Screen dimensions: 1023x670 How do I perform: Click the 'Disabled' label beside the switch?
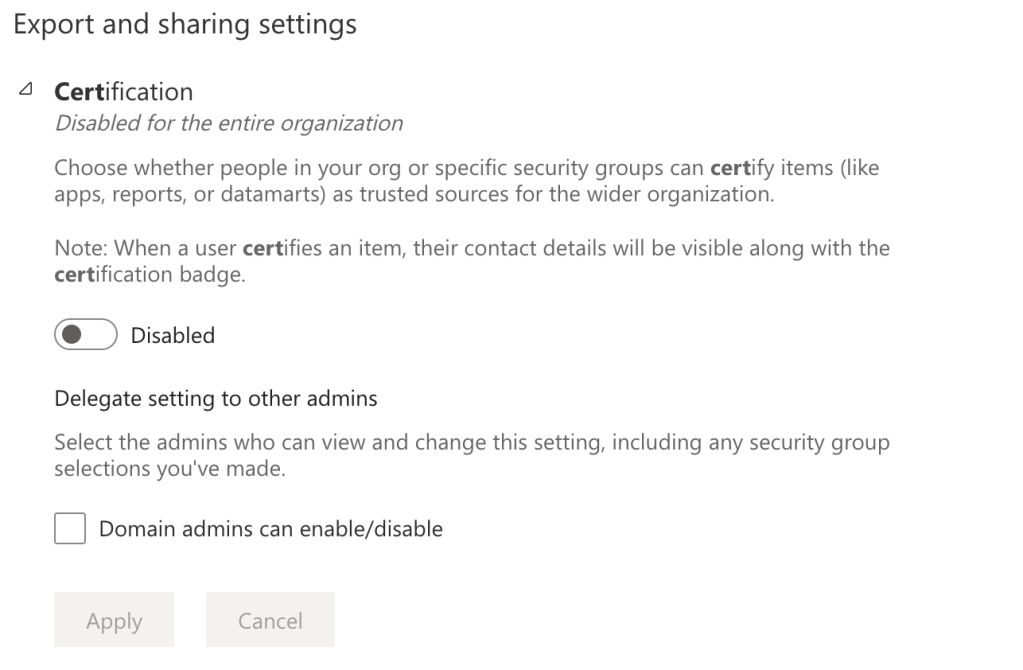pyautogui.click(x=172, y=336)
